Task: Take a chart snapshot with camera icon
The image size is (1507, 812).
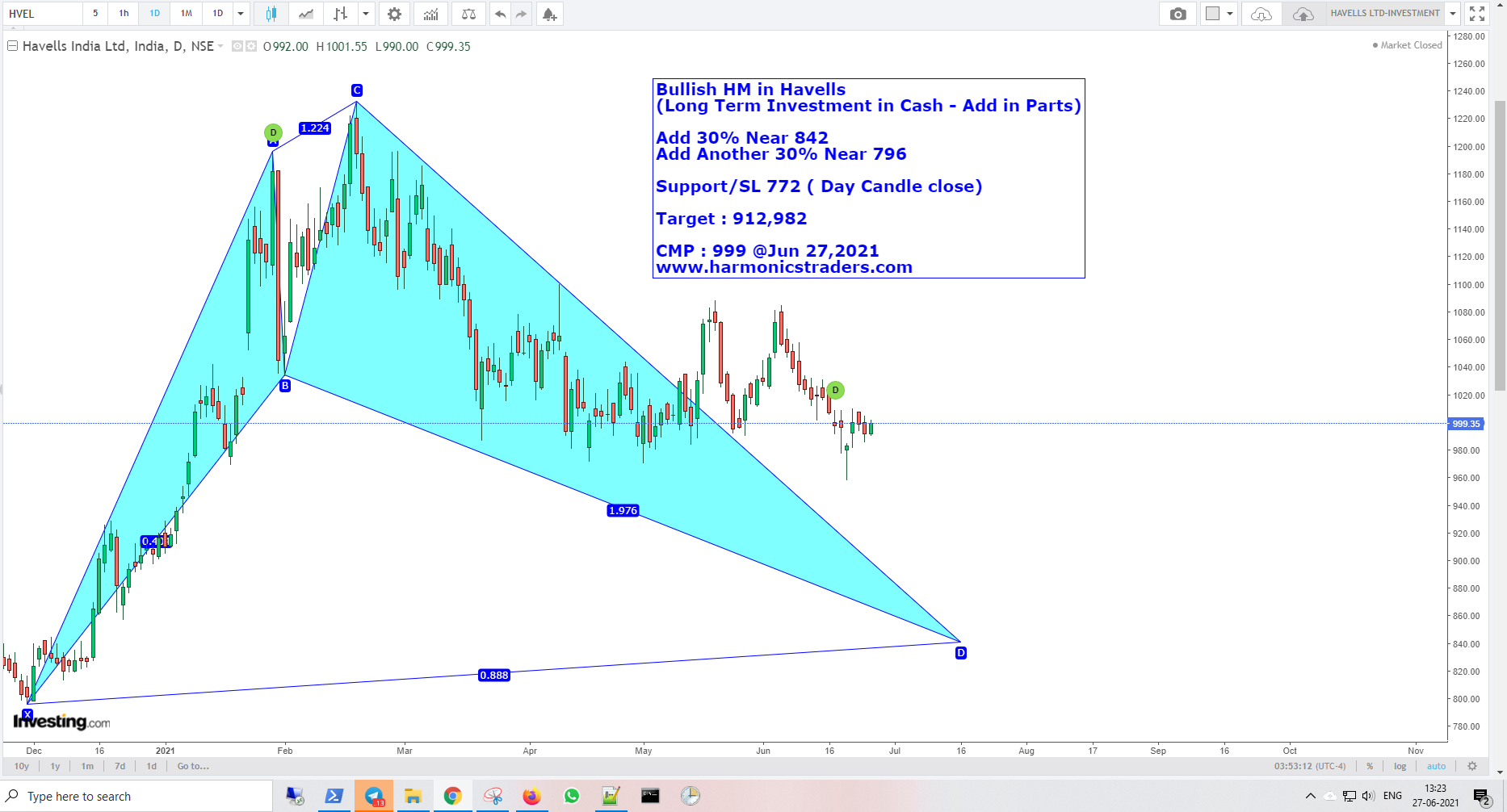Action: (x=1178, y=14)
